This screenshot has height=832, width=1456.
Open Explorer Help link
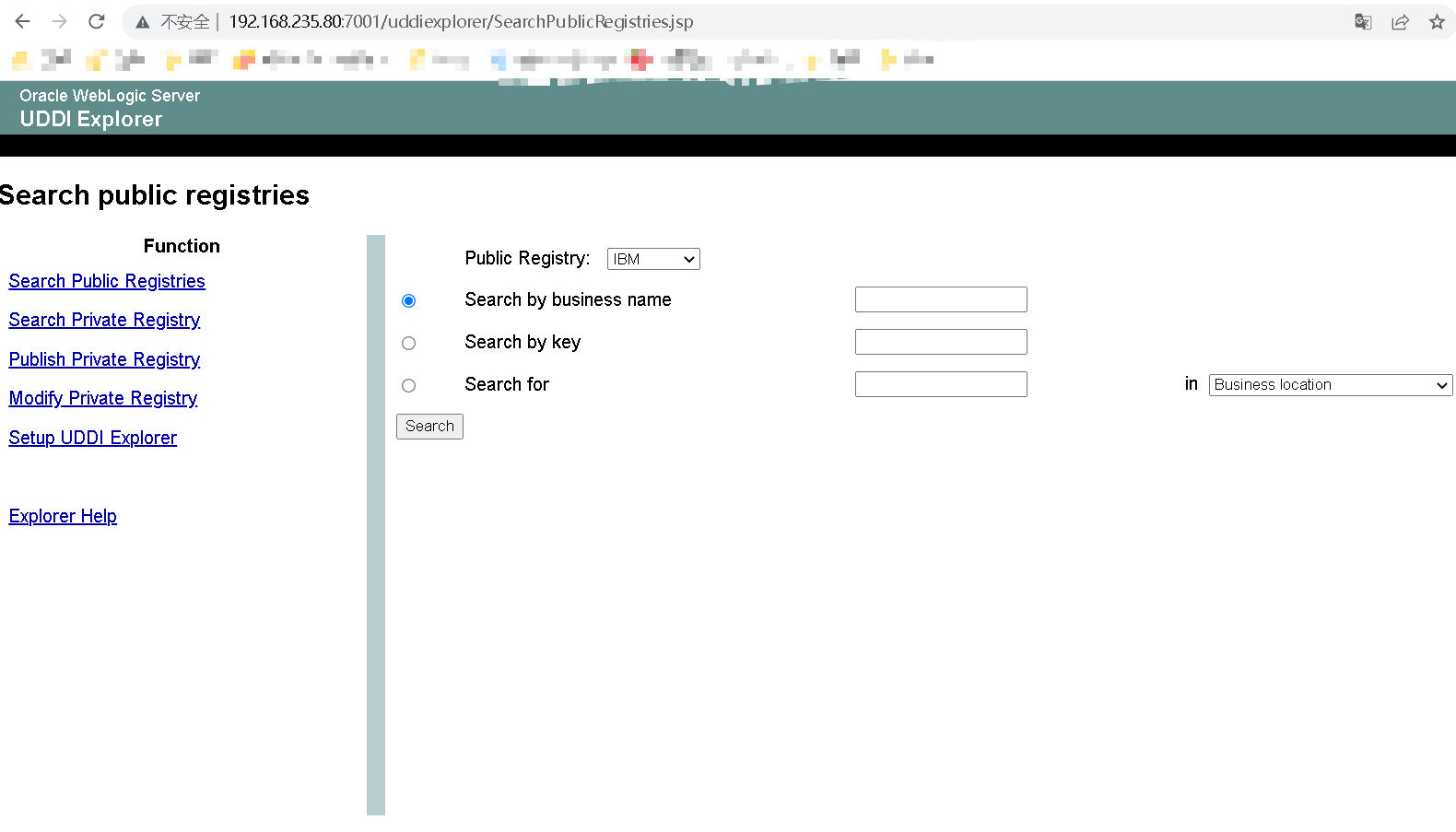click(63, 516)
